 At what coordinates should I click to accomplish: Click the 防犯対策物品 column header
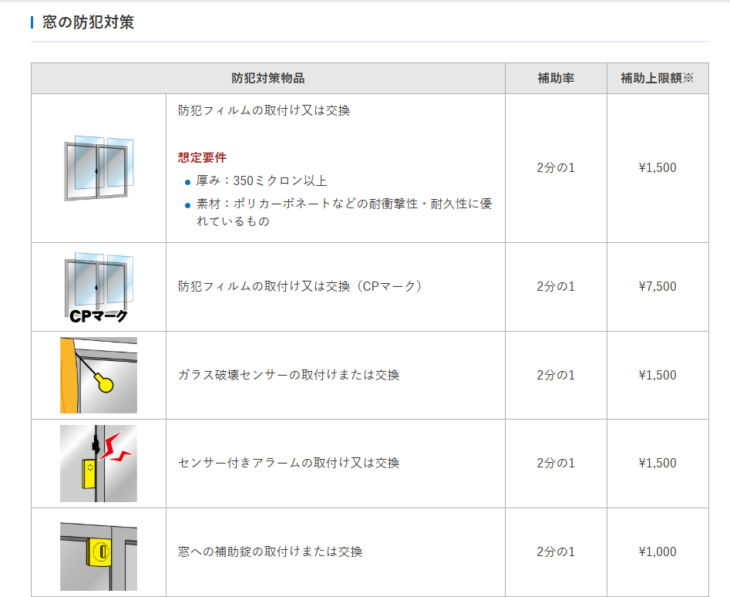point(268,78)
